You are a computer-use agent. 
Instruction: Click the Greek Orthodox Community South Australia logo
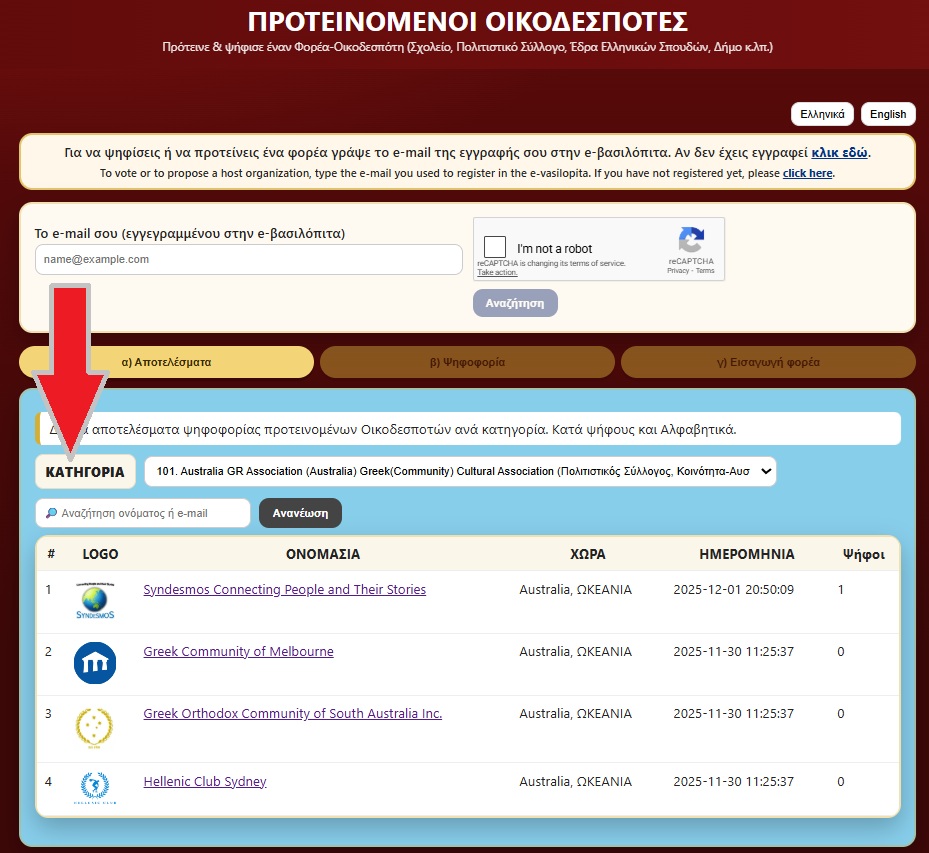pyautogui.click(x=95, y=727)
